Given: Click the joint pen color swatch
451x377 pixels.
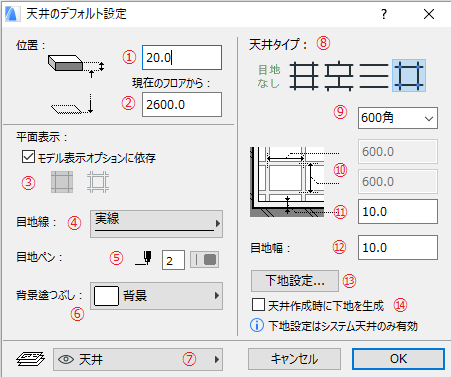Looking at the screenshot, I should (205, 260).
